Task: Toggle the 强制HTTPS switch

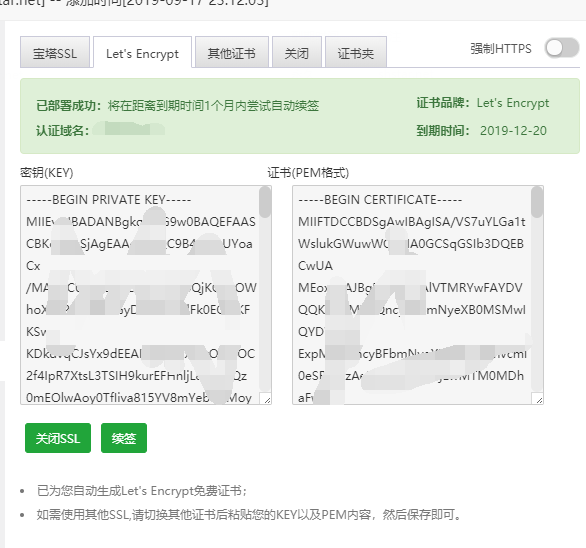Action: pos(562,48)
